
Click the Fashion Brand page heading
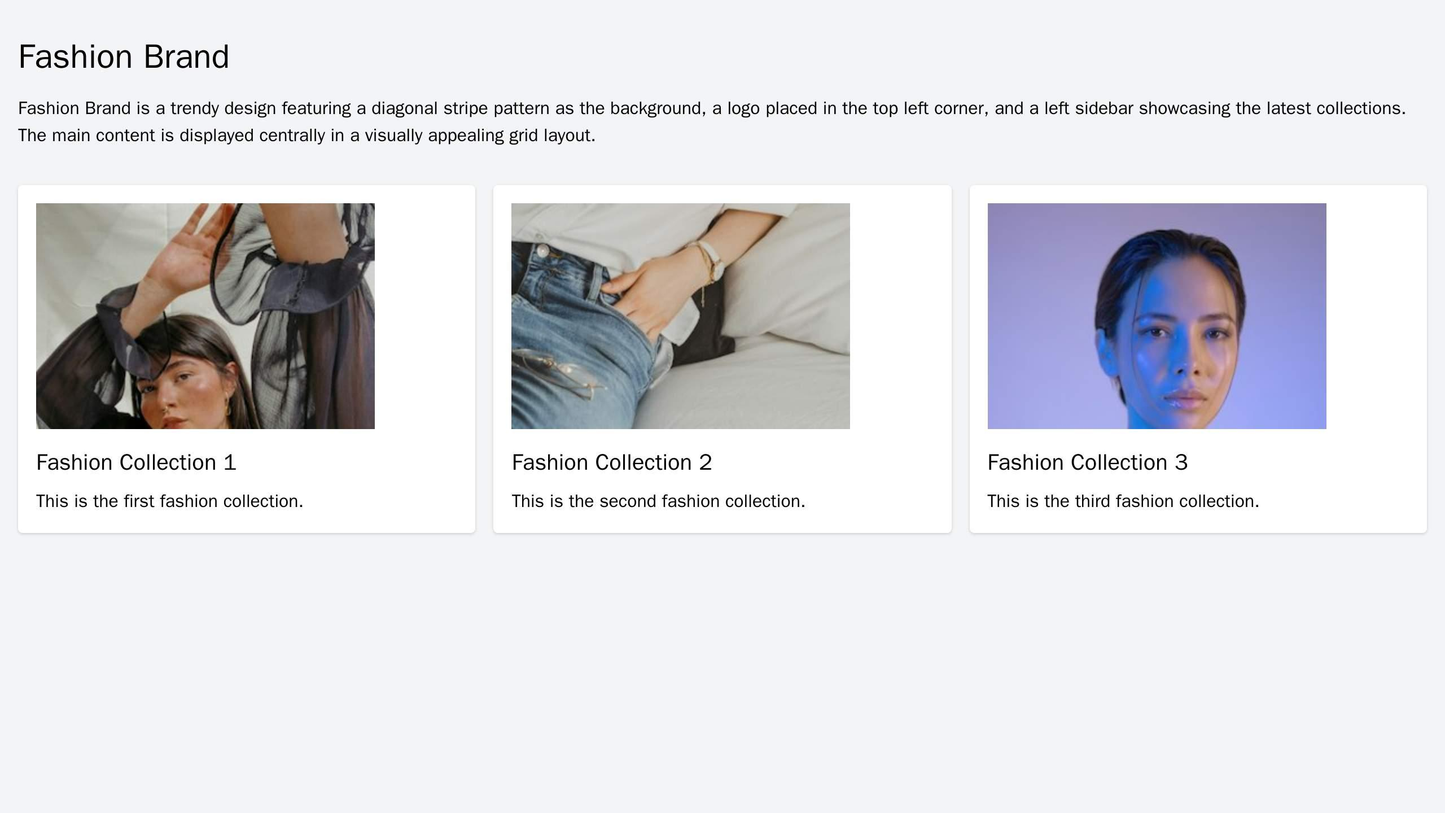tap(124, 57)
